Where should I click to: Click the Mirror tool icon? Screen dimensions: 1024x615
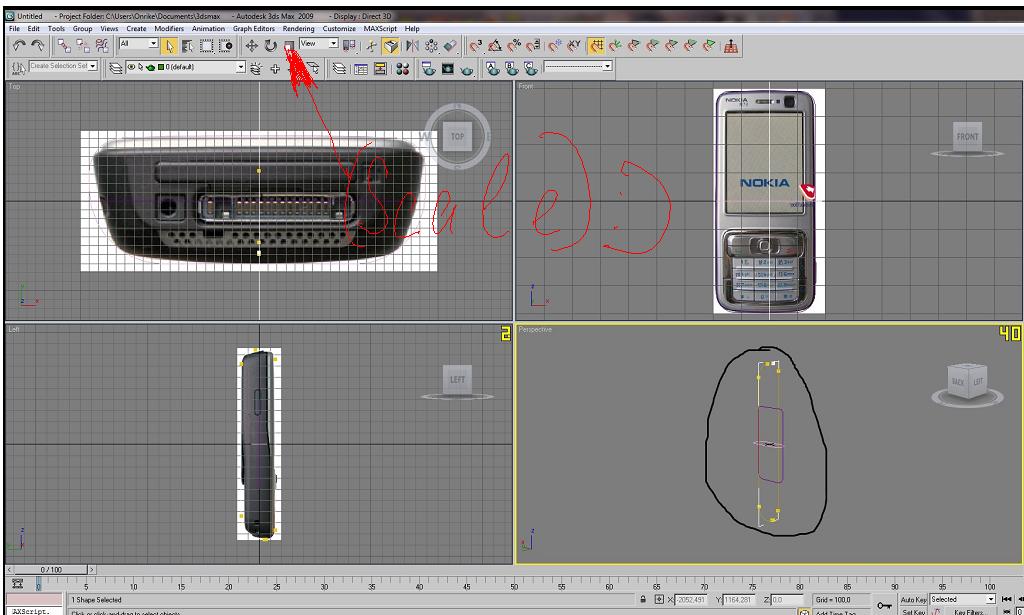click(x=413, y=46)
